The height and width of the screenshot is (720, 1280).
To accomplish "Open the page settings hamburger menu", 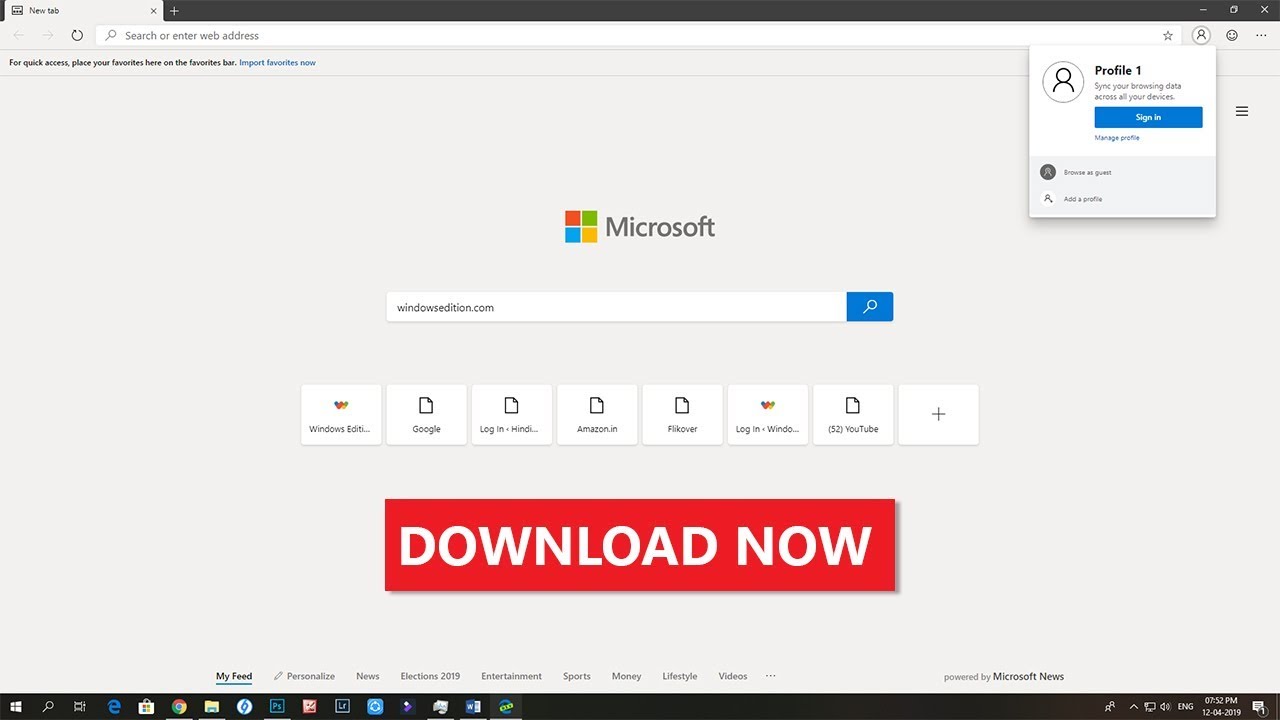I will point(1242,112).
